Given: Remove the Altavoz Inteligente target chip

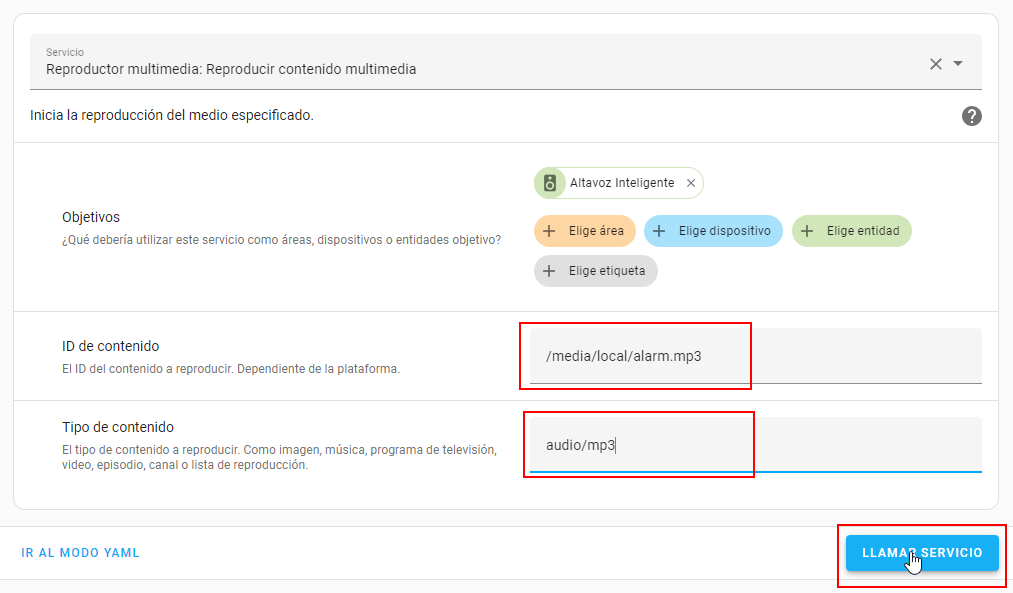Looking at the screenshot, I should click(691, 183).
